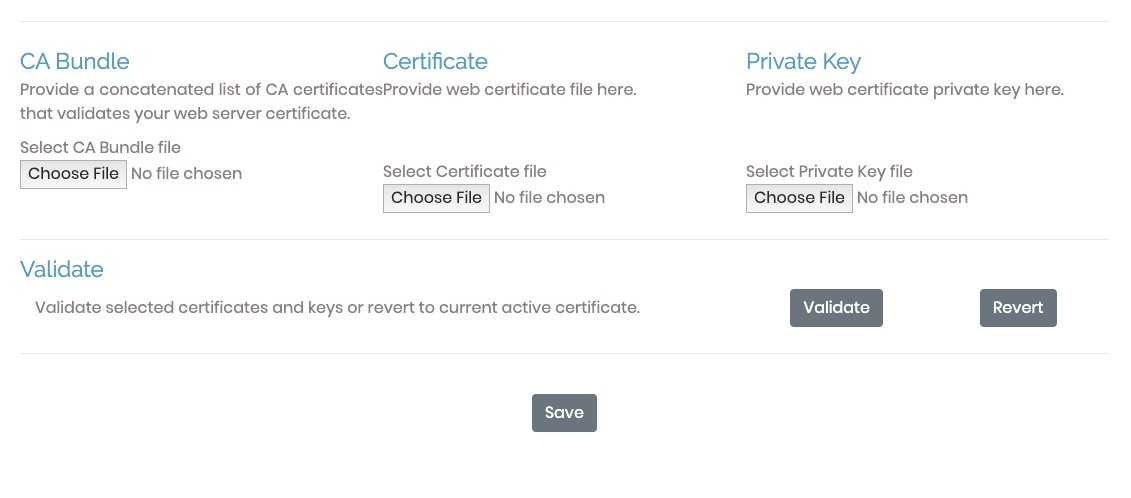Click Choose File under Select CA Bundle file
The image size is (1131, 498).
[74, 174]
